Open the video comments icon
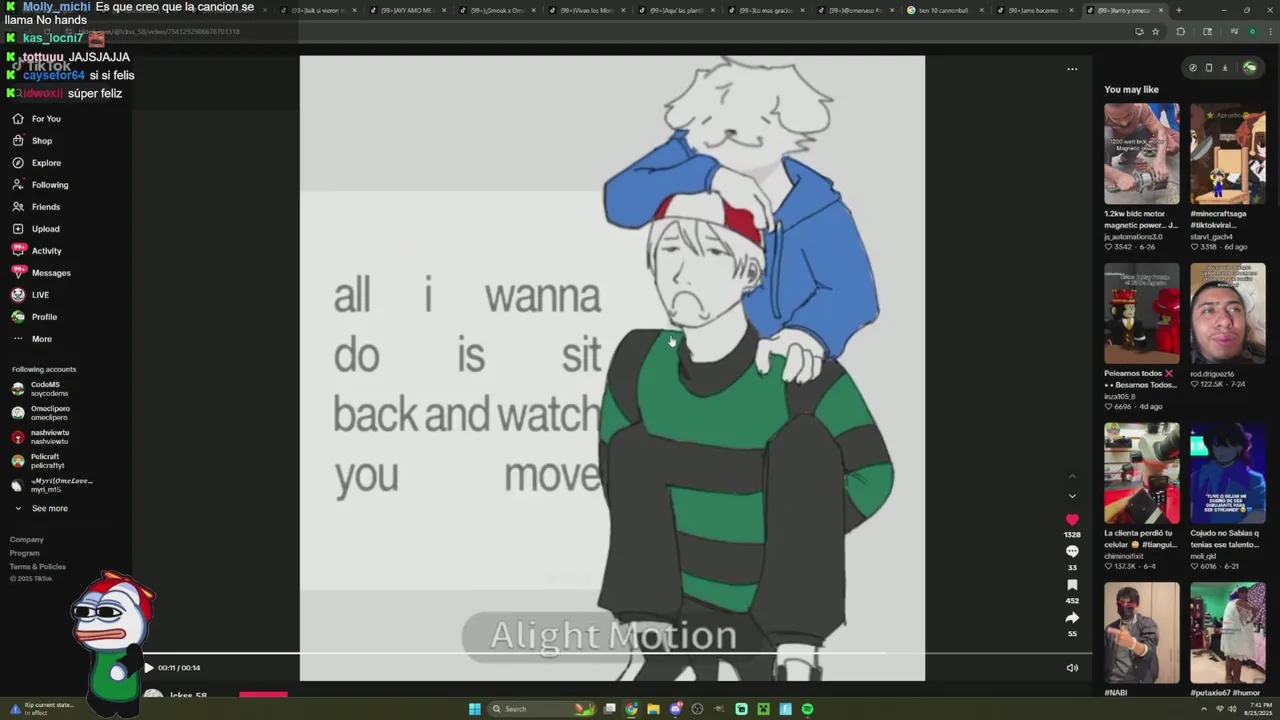Screen dimensions: 1280x720 (1072, 551)
